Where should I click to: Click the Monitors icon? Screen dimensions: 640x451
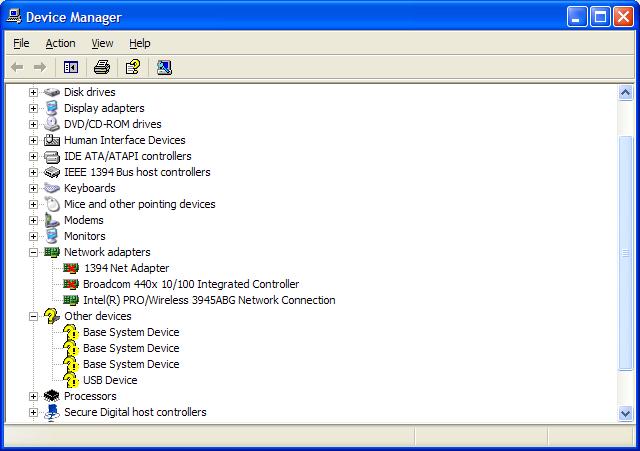[52, 236]
